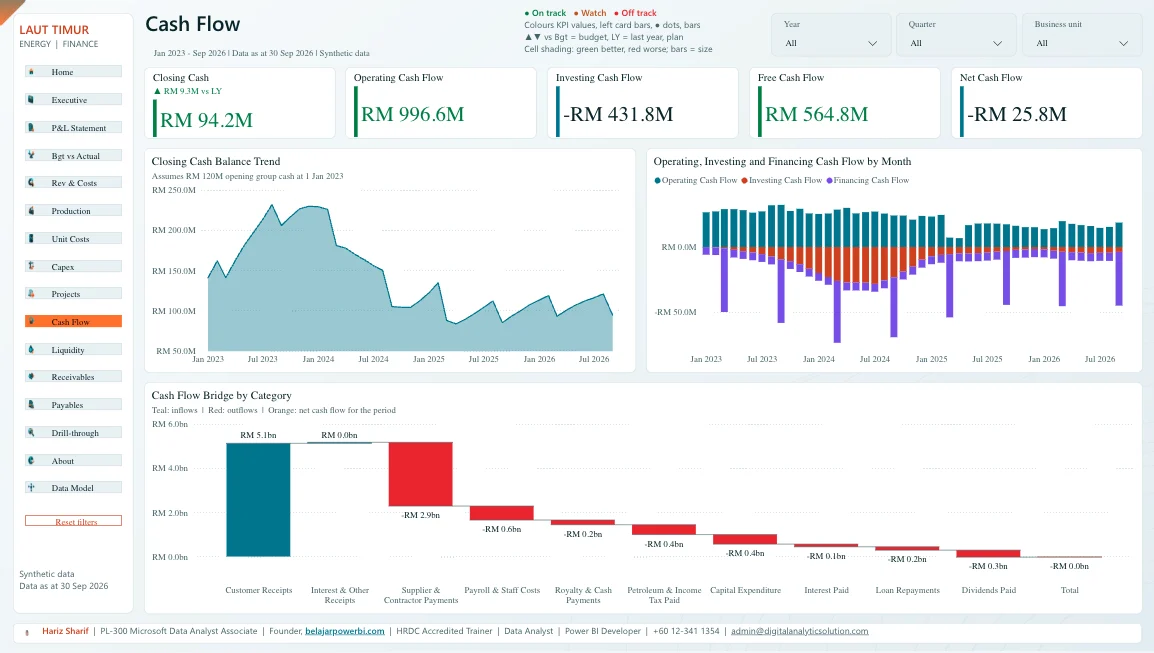This screenshot has width=1154, height=653.
Task: Click the Free Cash Flow RM 564.8M value
Action: coord(816,114)
